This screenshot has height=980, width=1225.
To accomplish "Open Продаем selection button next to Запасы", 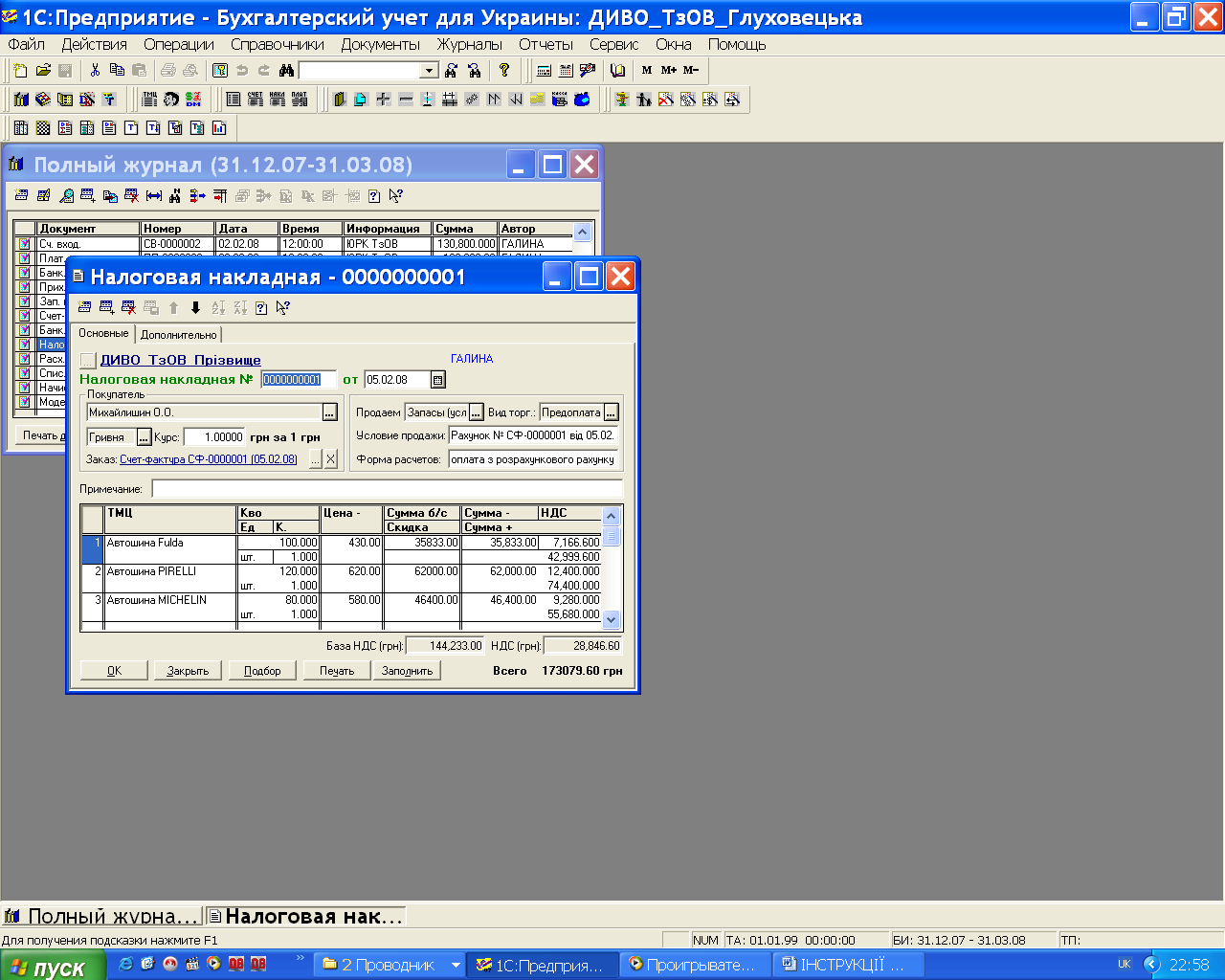I will point(477,412).
